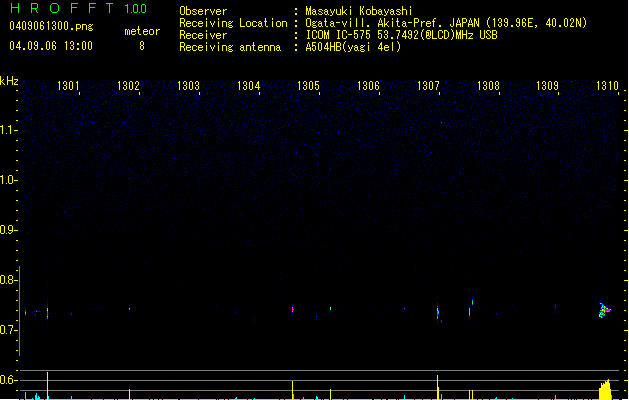
Task: Select the observer name Masayuki Kobayashi
Action: (x=359, y=11)
